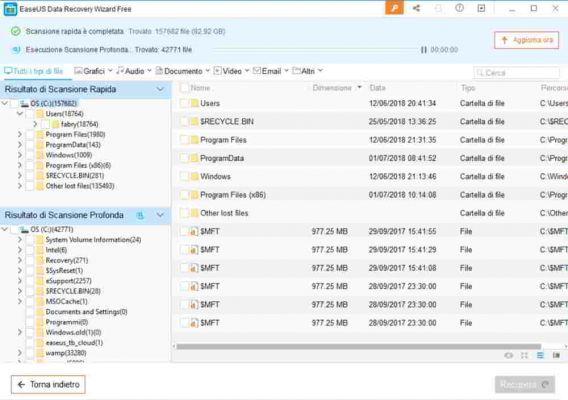Expand the fabry(18764) tree node
Image resolution: width=568 pixels, height=400 pixels.
(x=35, y=124)
